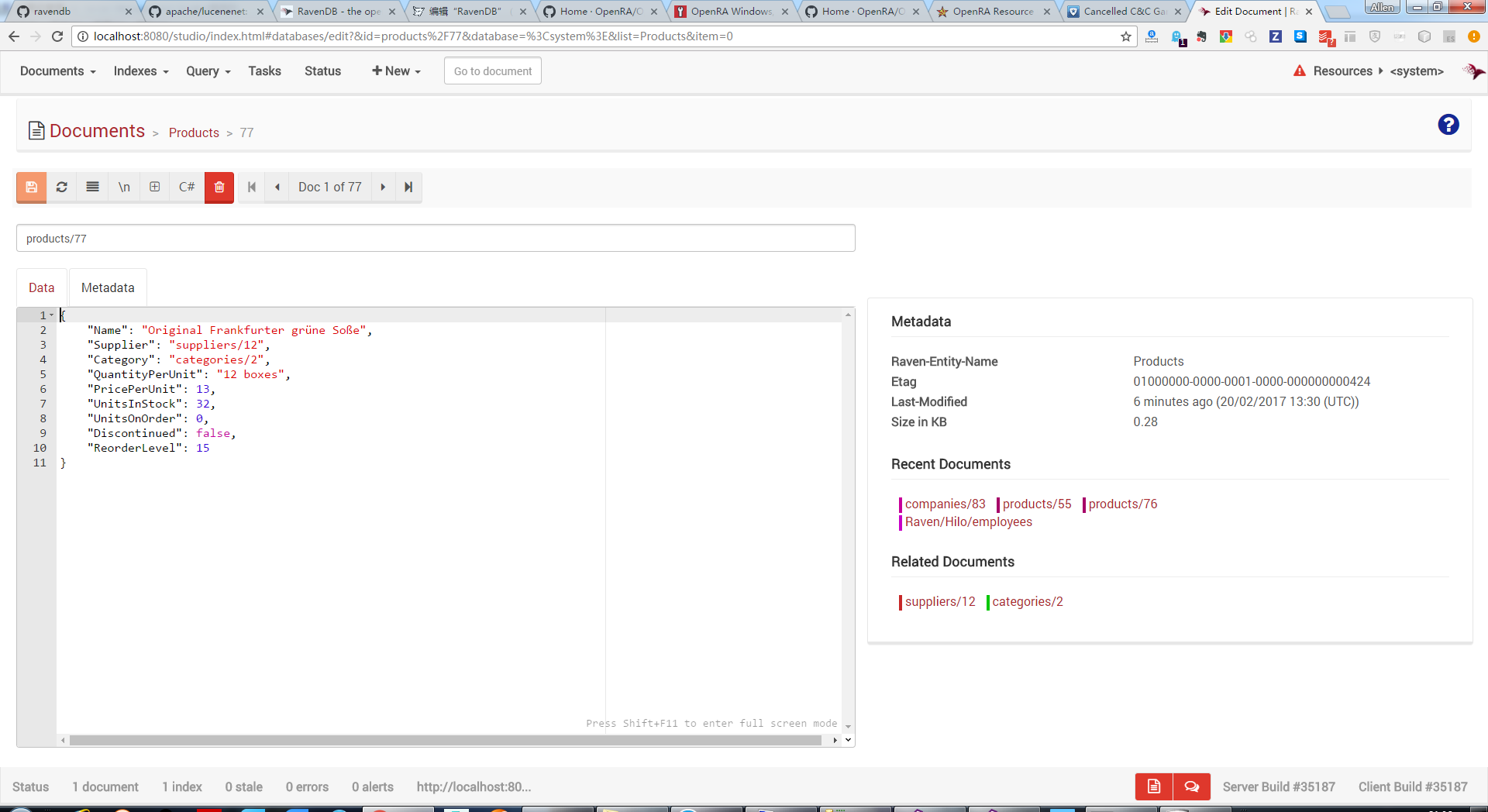Toggle collapse of the document outline

point(155,188)
